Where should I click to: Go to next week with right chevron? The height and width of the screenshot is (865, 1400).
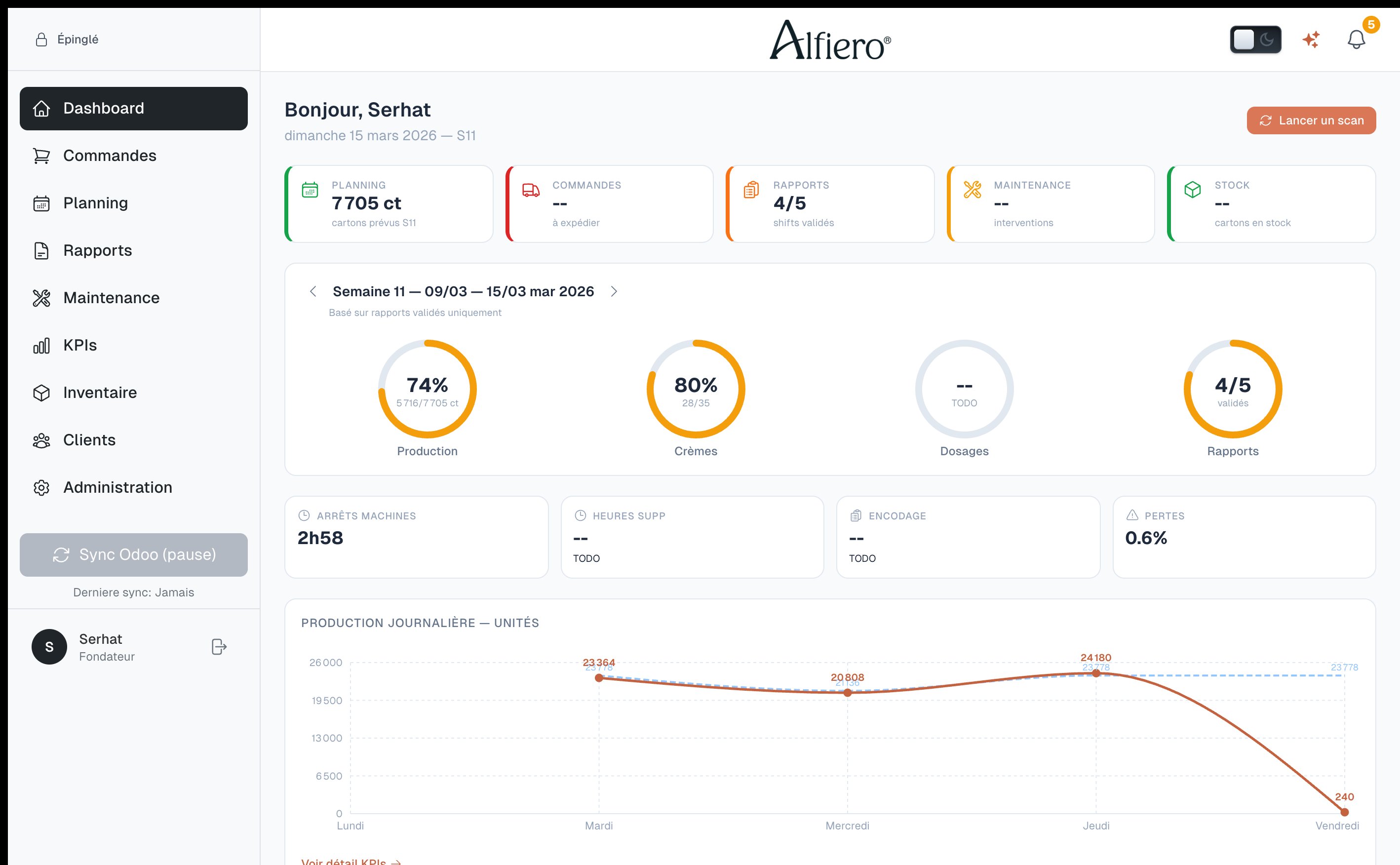tap(614, 291)
